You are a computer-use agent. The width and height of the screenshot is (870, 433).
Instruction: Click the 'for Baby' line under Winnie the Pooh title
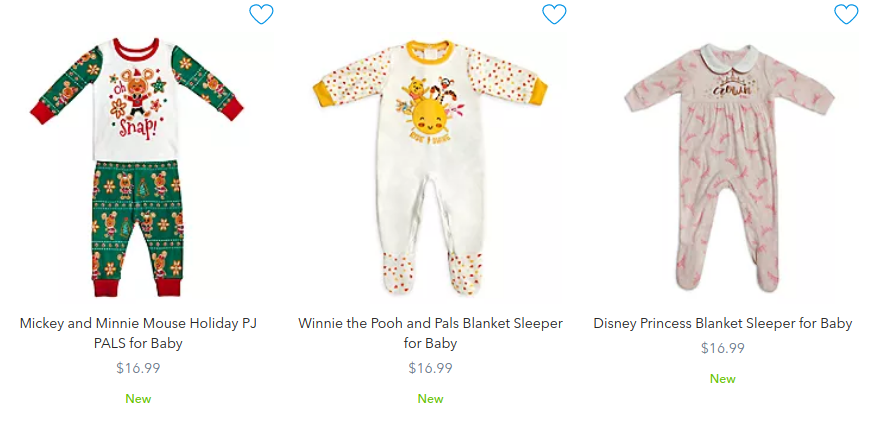[431, 343]
